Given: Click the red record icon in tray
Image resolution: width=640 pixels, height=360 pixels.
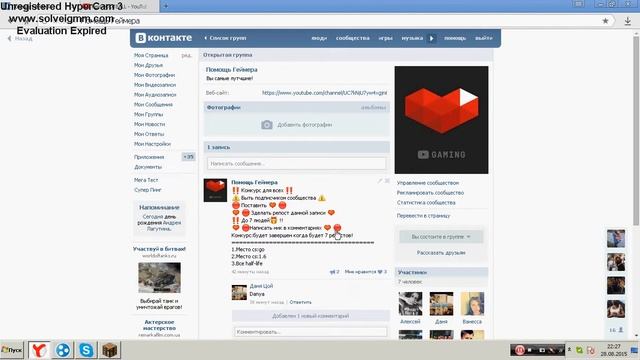Looking at the screenshot, I should (519, 350).
